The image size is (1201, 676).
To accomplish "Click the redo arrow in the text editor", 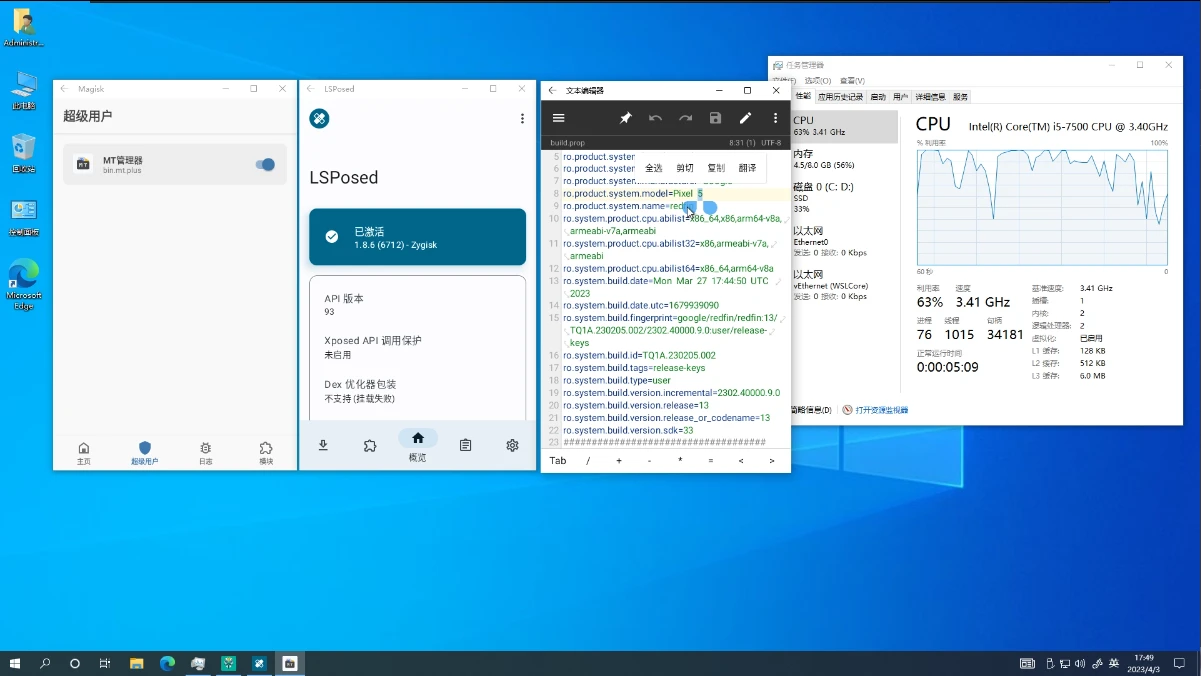I will pos(685,118).
